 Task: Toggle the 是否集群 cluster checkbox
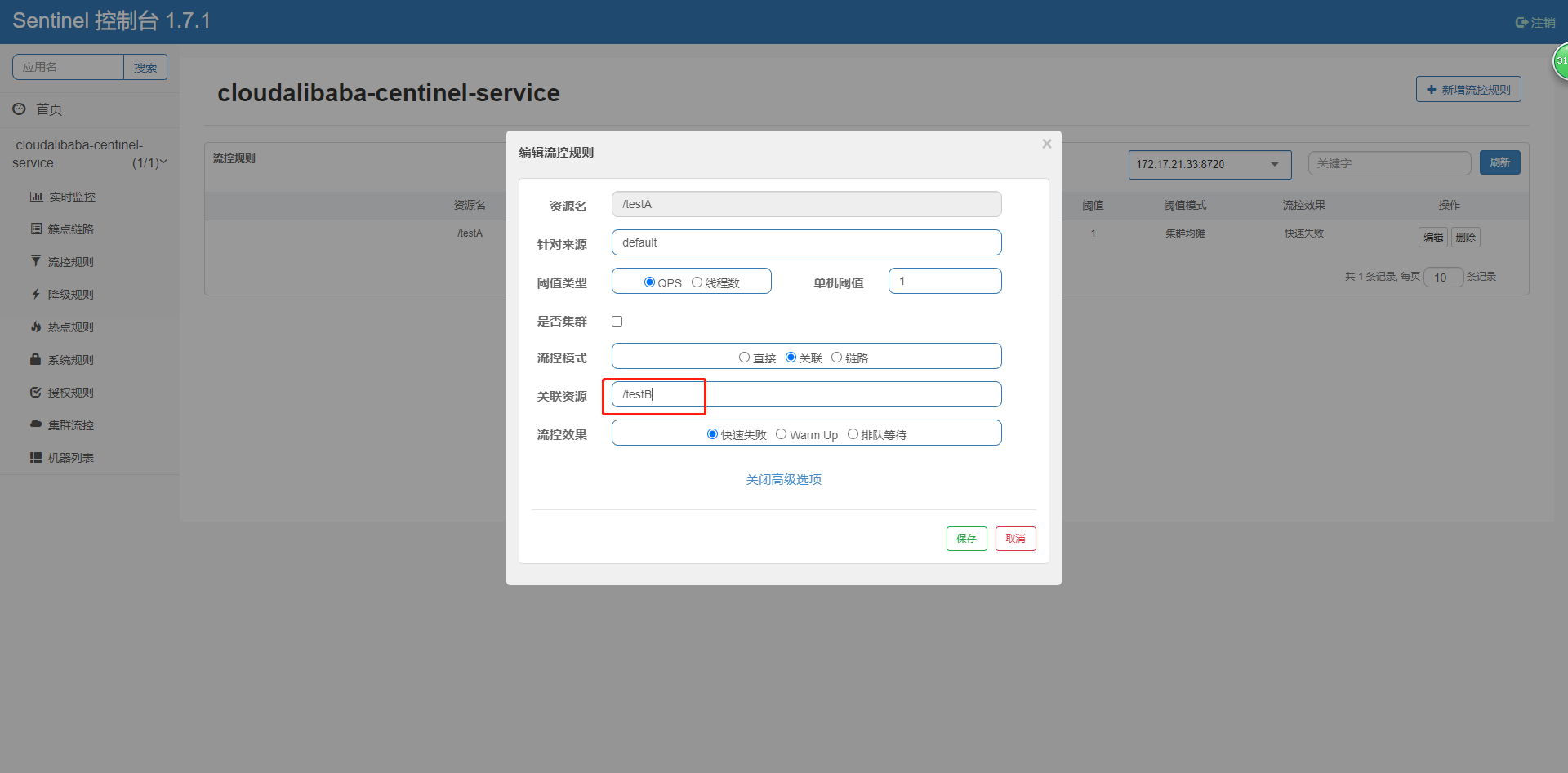pyautogui.click(x=617, y=321)
